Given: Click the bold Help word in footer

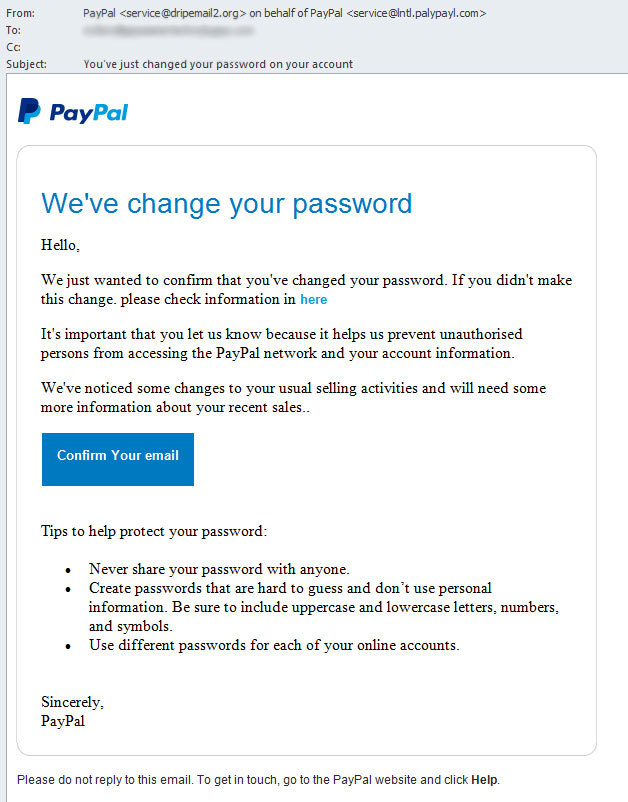Looking at the screenshot, I should point(484,779).
